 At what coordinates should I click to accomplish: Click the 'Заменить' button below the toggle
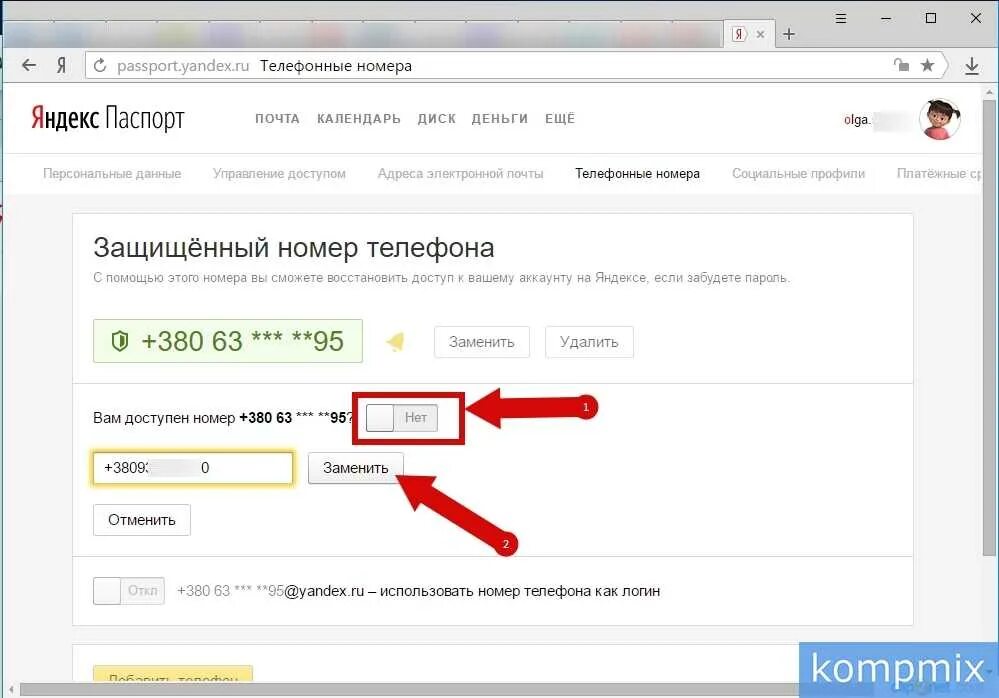[x=356, y=467]
